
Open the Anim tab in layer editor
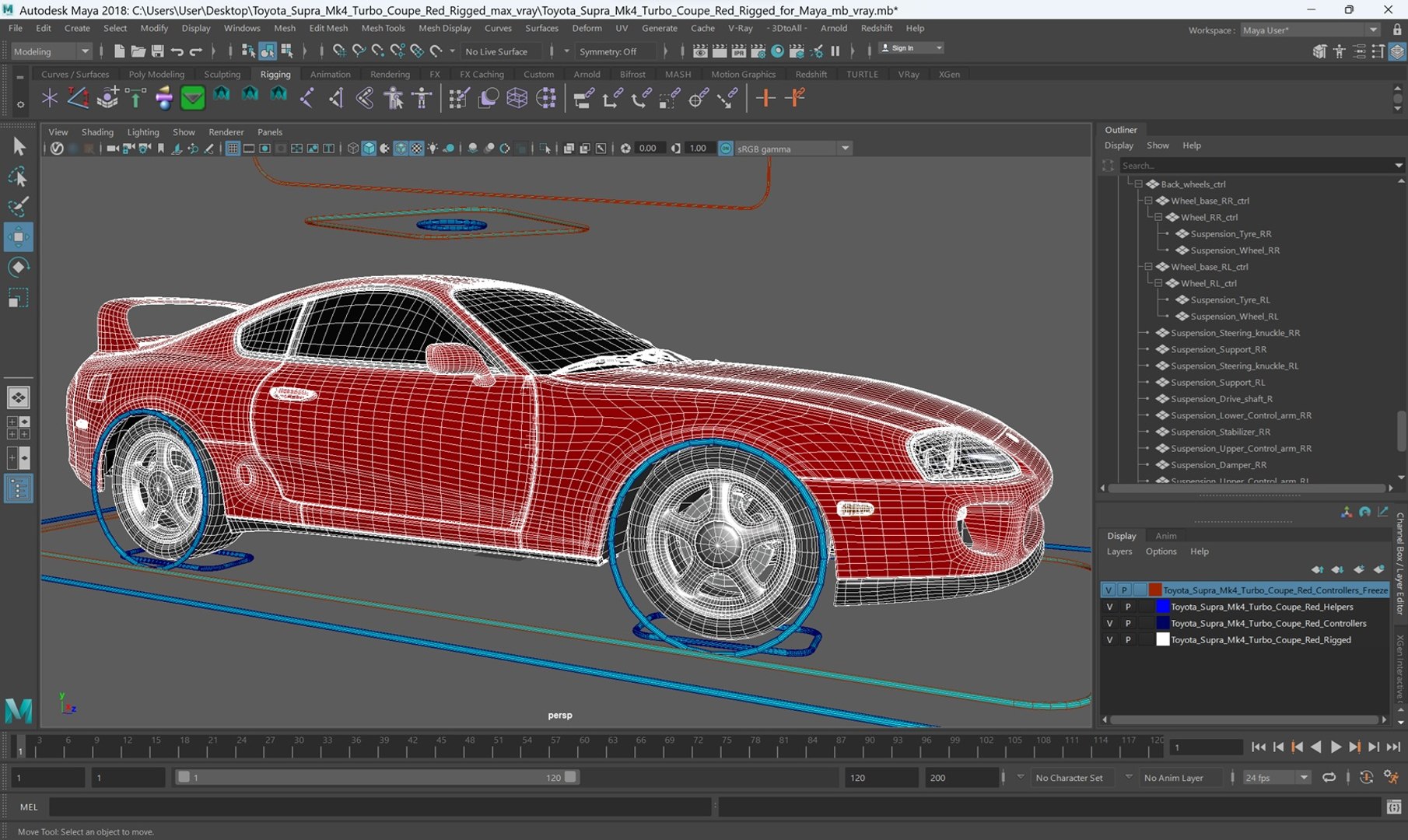pos(1165,536)
